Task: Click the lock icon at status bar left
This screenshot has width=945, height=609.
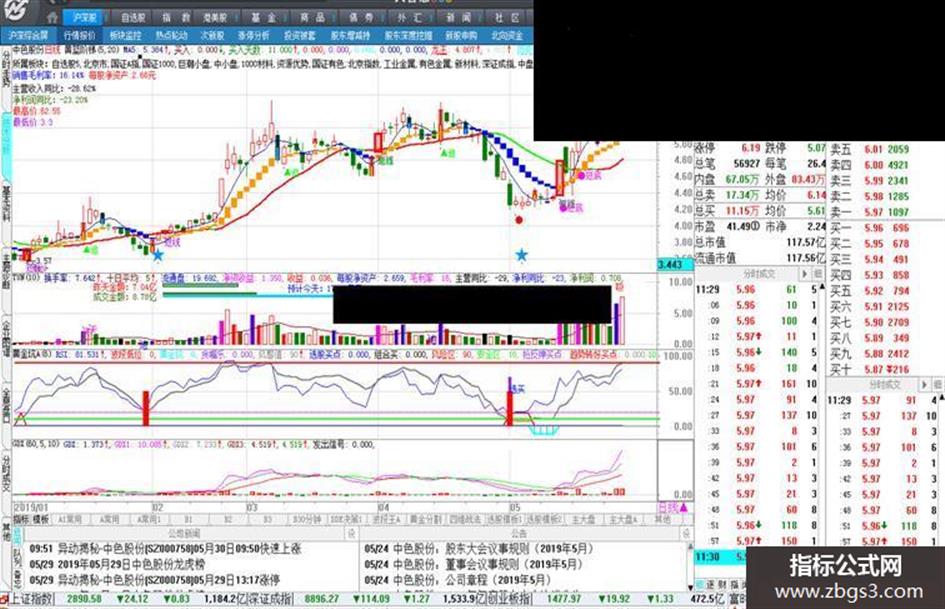Action: [x=4, y=599]
